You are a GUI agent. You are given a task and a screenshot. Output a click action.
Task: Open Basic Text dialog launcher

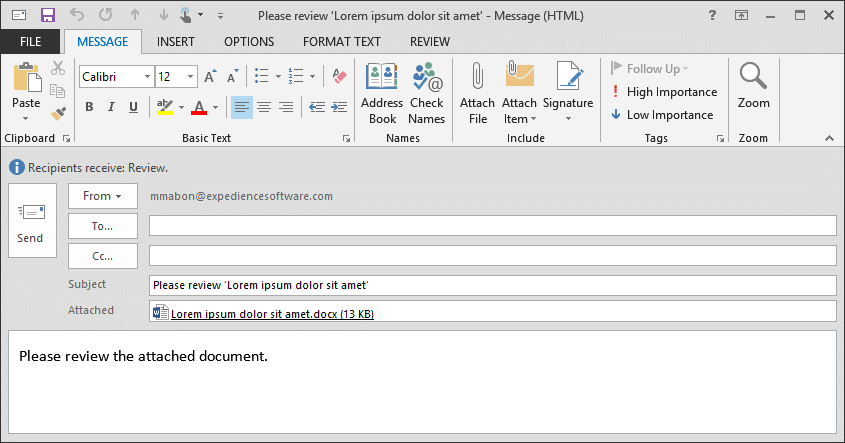pos(346,139)
